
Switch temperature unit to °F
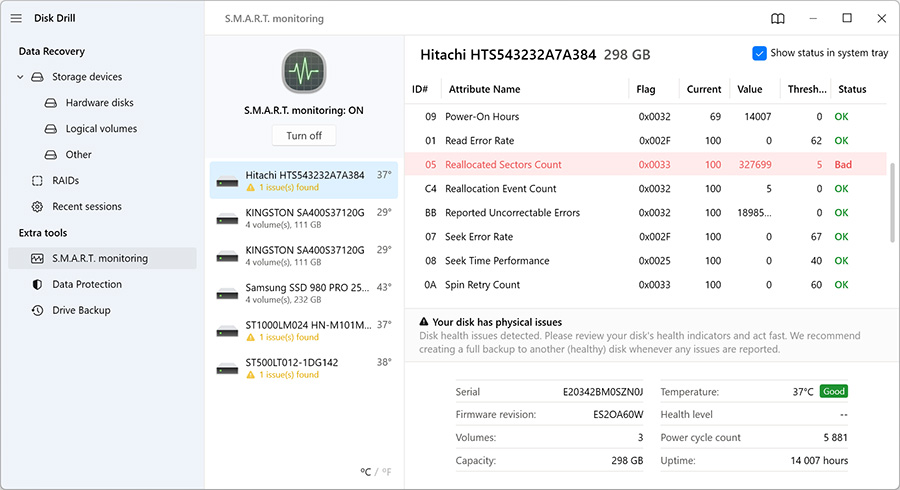pos(386,472)
